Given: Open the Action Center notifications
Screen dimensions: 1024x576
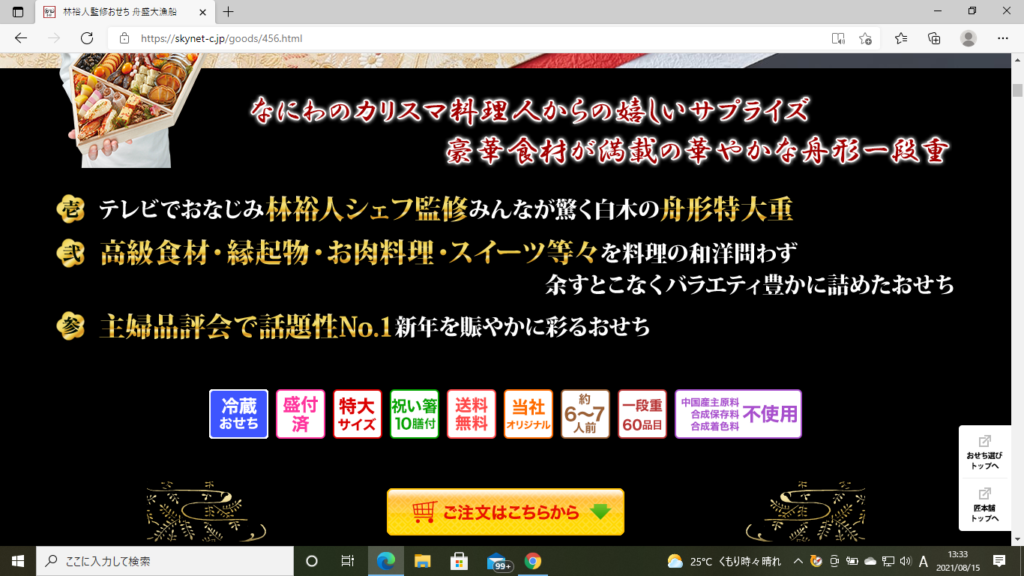Looking at the screenshot, I should pos(999,561).
